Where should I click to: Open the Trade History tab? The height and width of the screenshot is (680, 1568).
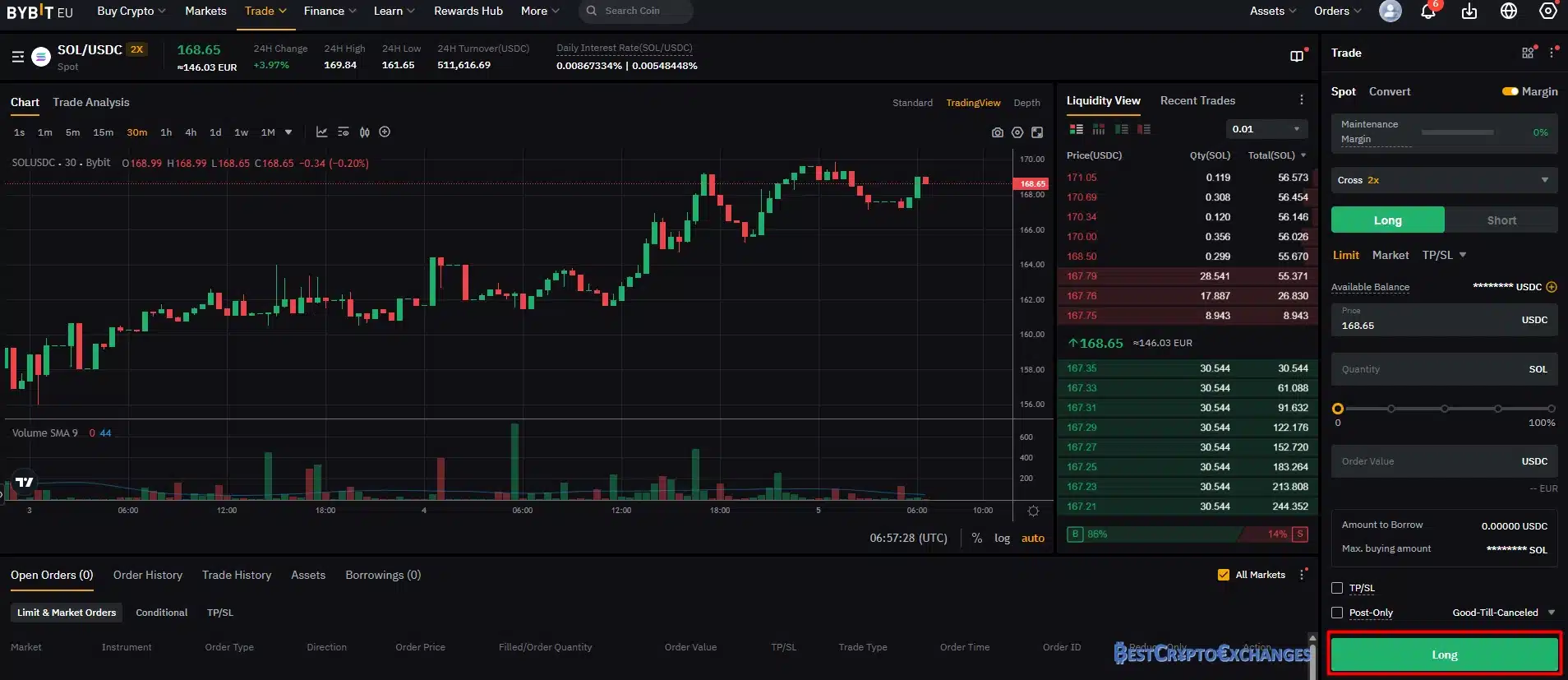click(237, 575)
